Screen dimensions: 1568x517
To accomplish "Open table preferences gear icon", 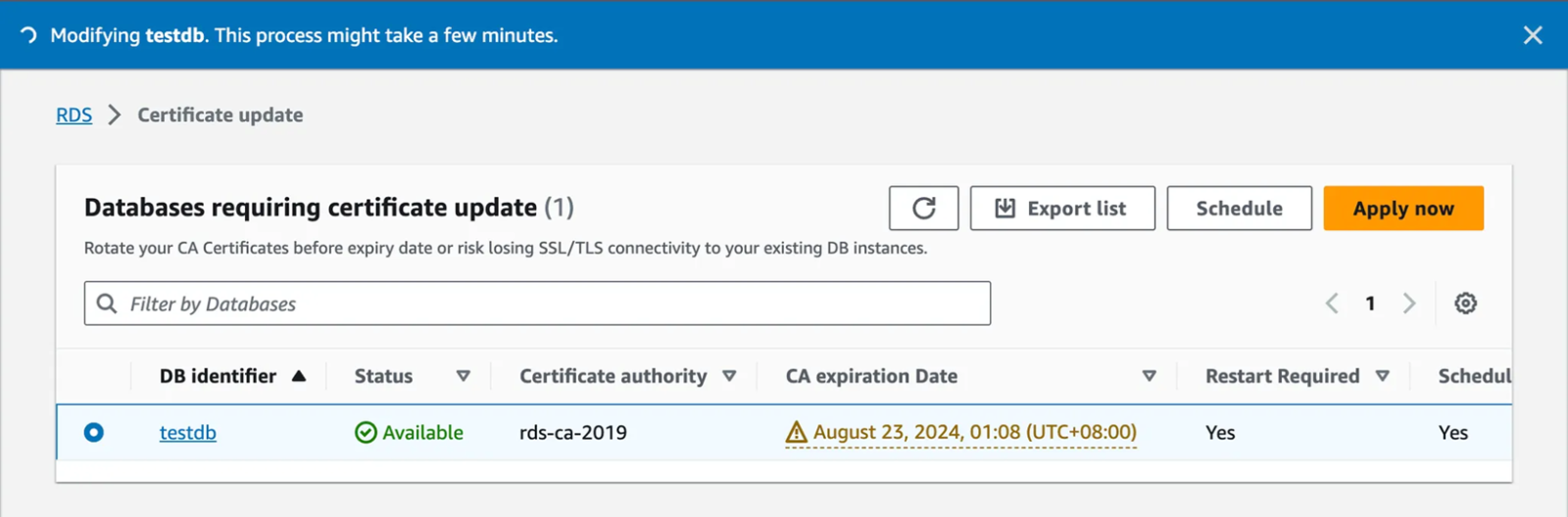I will (x=1465, y=304).
